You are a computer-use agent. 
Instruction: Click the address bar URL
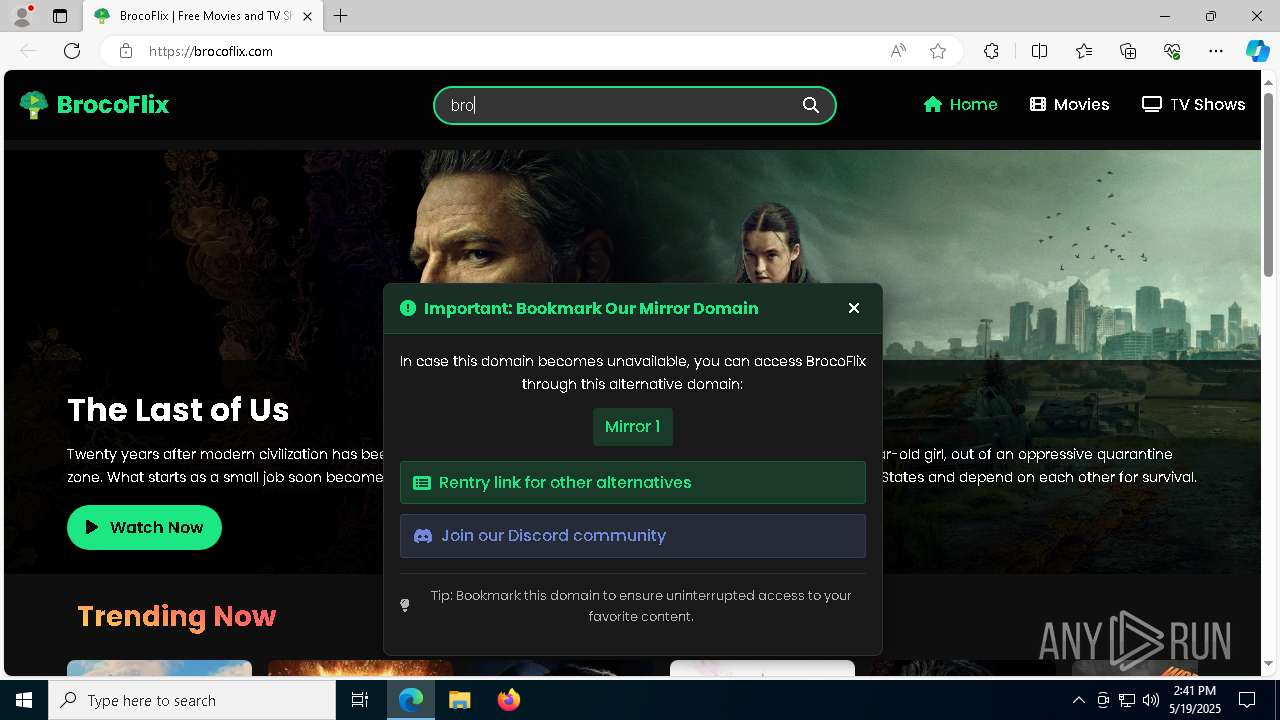pyautogui.click(x=211, y=51)
